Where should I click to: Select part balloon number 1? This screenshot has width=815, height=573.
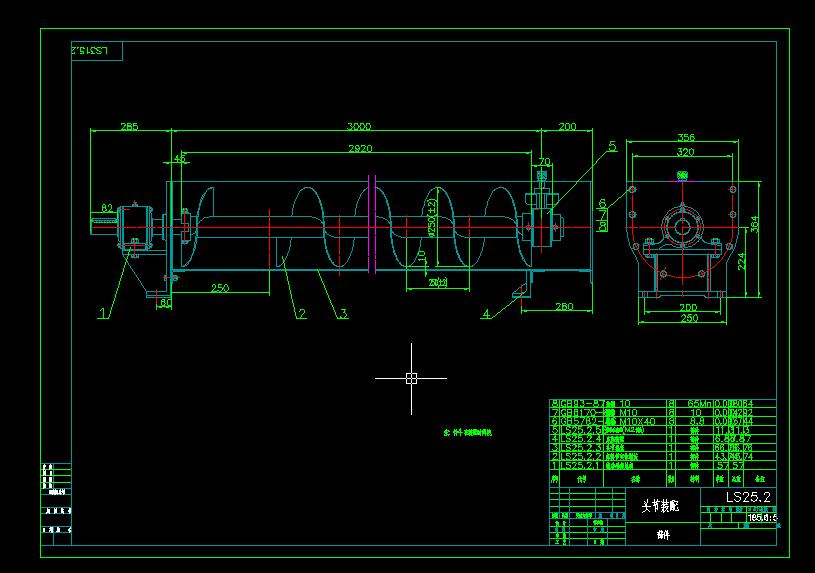[103, 313]
